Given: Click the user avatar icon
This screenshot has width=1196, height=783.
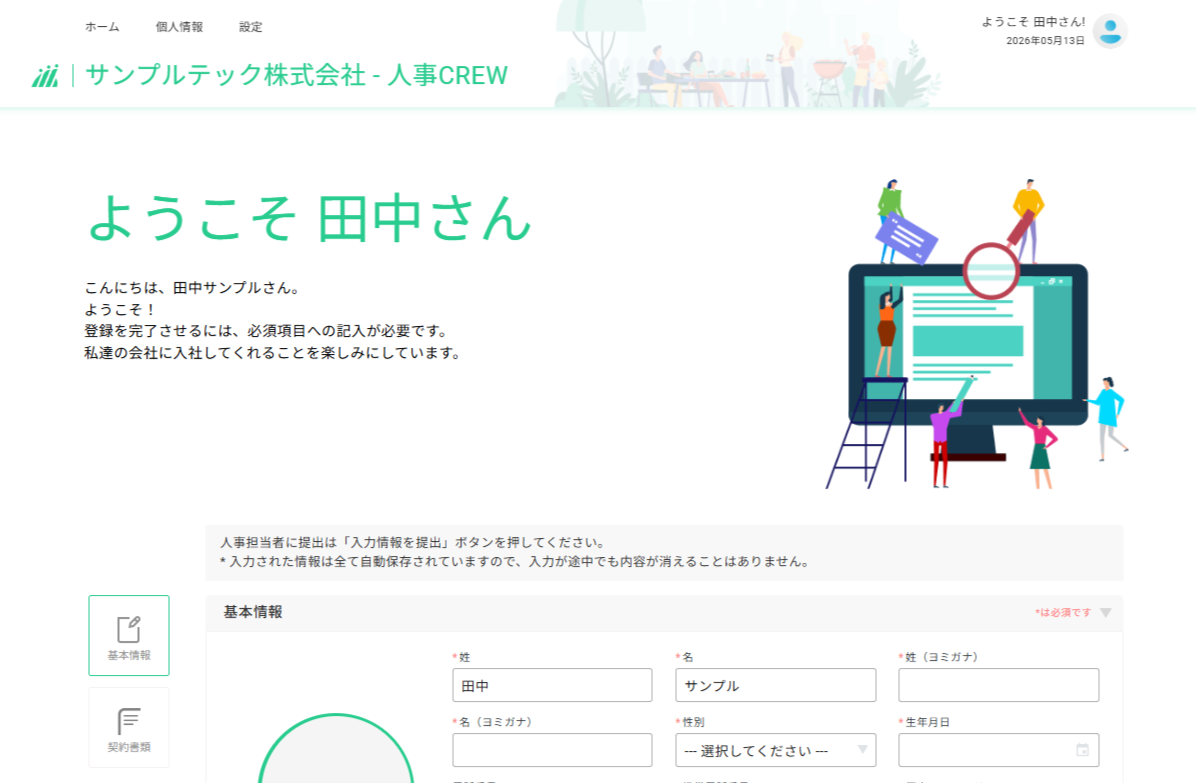Looking at the screenshot, I should 1110,31.
